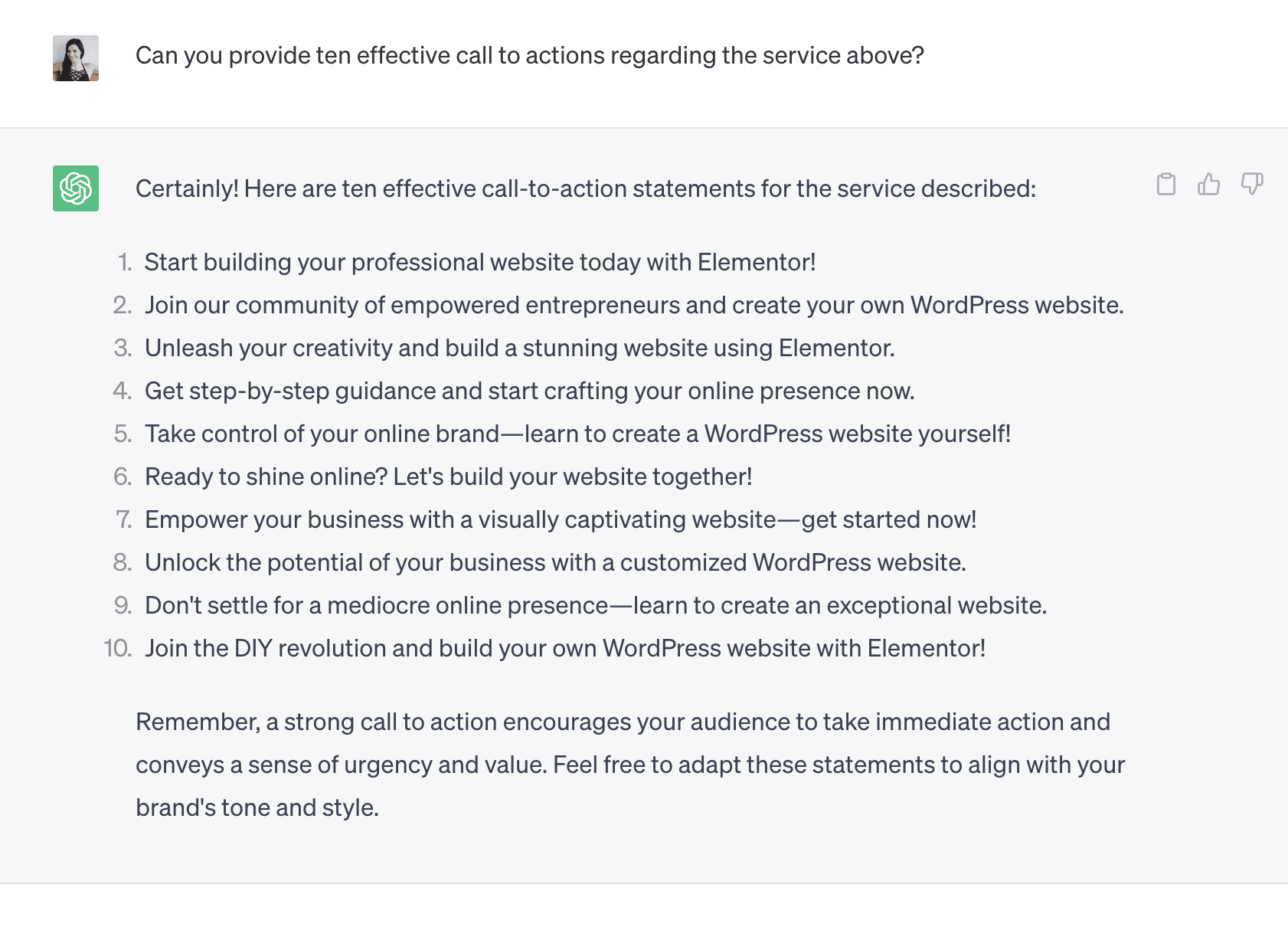
Task: Select list item 1 about building with Elementor today
Action: (479, 263)
